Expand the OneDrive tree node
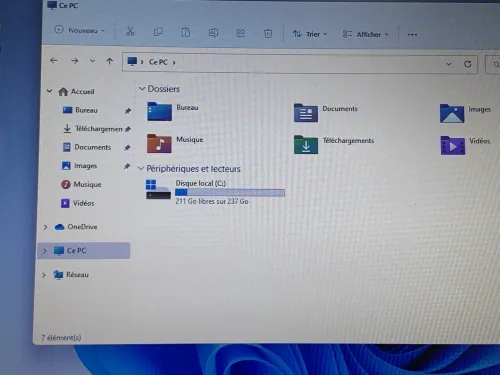500x375 pixels. point(46,227)
